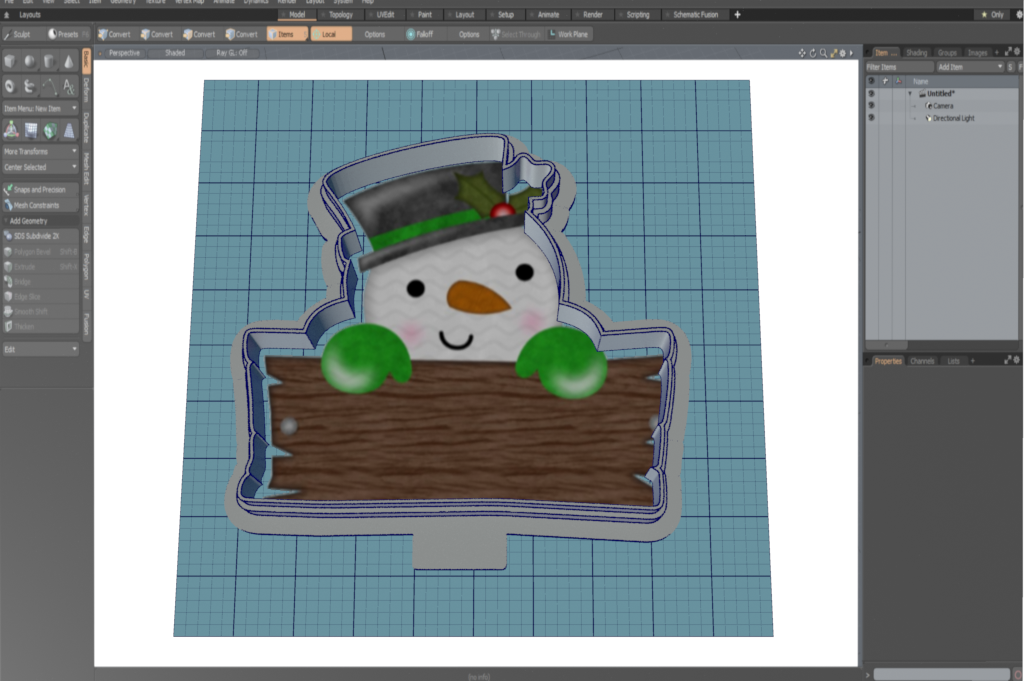Click the bottom-right horizontal scrollbar
Image resolution: width=1024 pixels, height=681 pixels.
tap(941, 674)
